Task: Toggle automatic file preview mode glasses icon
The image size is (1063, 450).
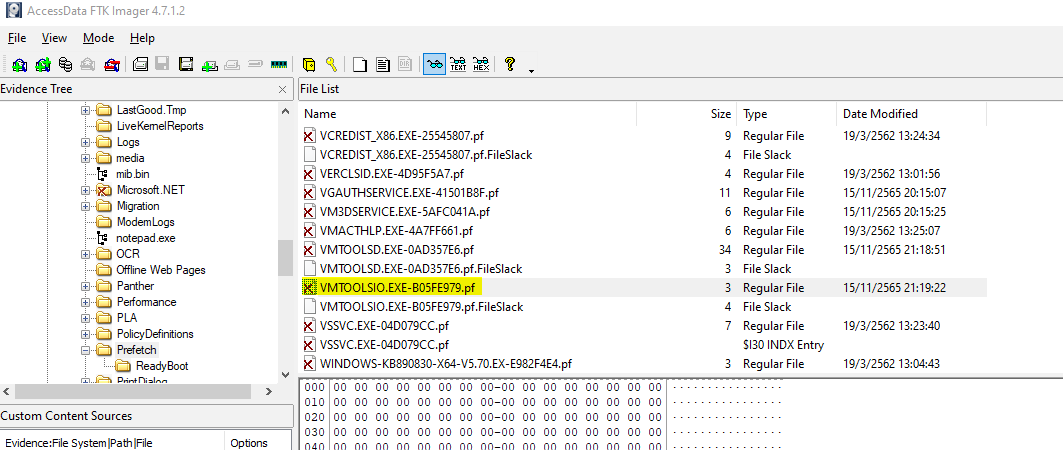Action: click(435, 64)
